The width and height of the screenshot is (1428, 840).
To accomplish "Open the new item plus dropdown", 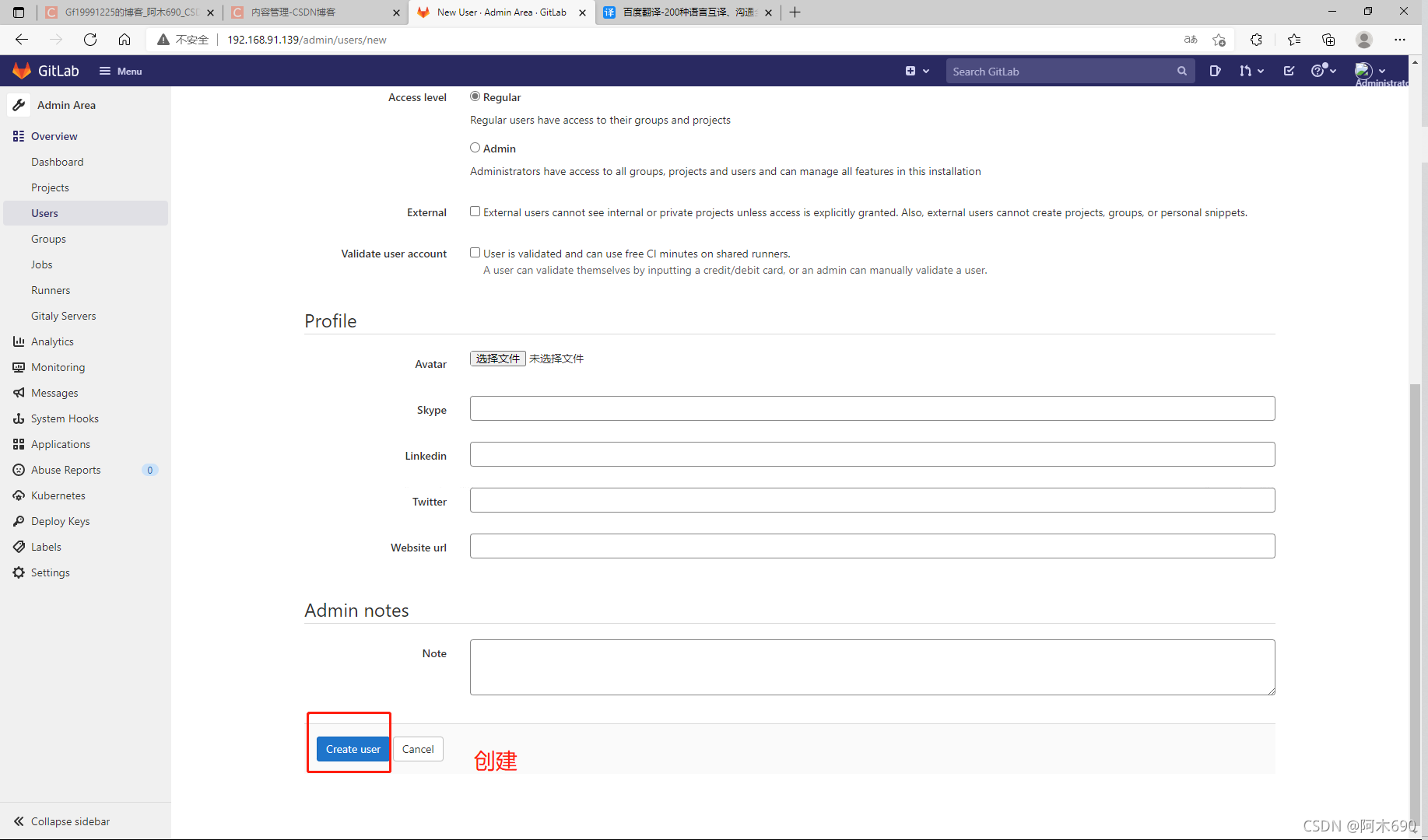I will tap(916, 71).
